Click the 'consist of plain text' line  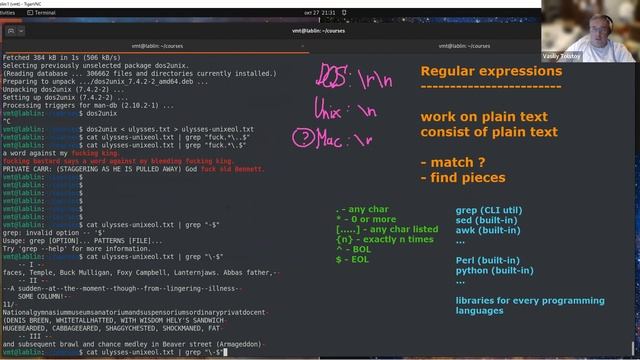(x=489, y=132)
